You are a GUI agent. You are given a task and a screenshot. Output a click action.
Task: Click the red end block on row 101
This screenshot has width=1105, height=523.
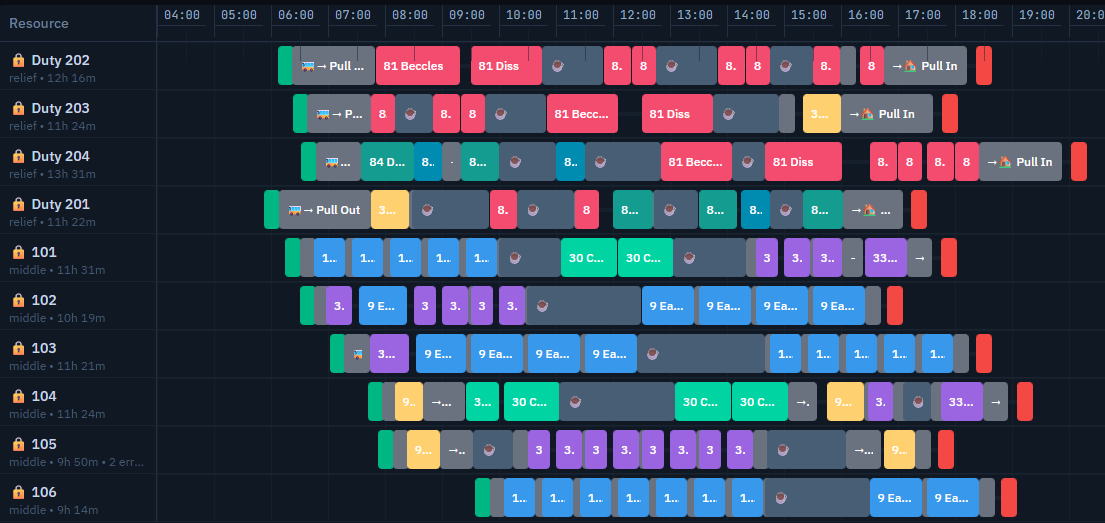(x=948, y=258)
